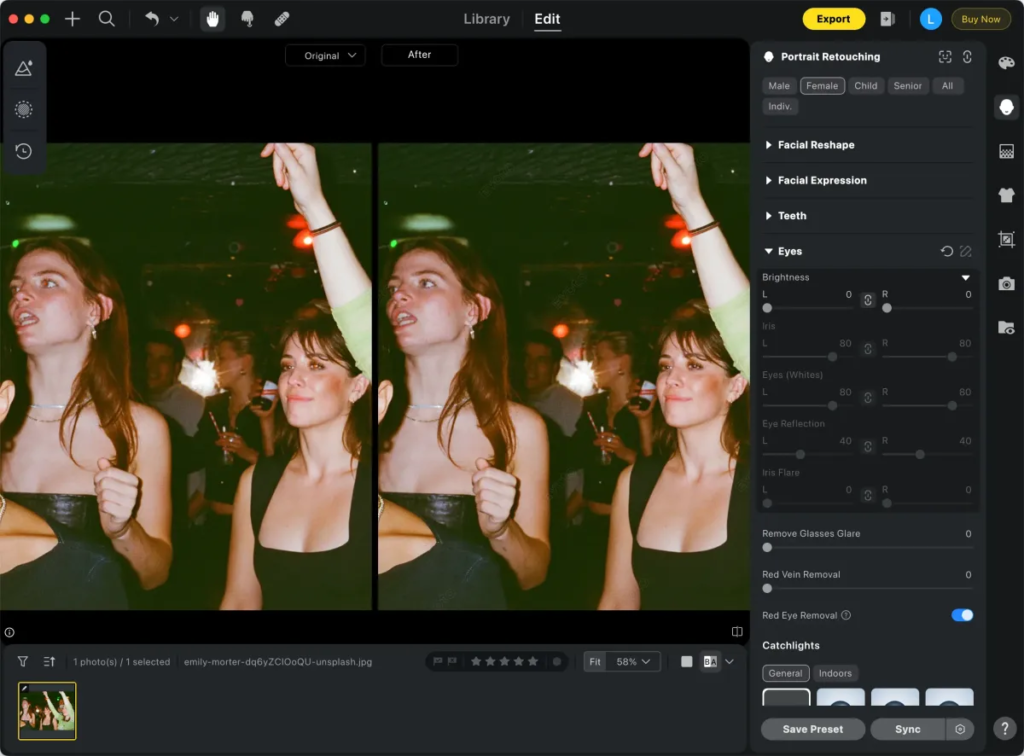The image size is (1024, 756).
Task: Expand the Facial Reshape section
Action: pos(816,145)
